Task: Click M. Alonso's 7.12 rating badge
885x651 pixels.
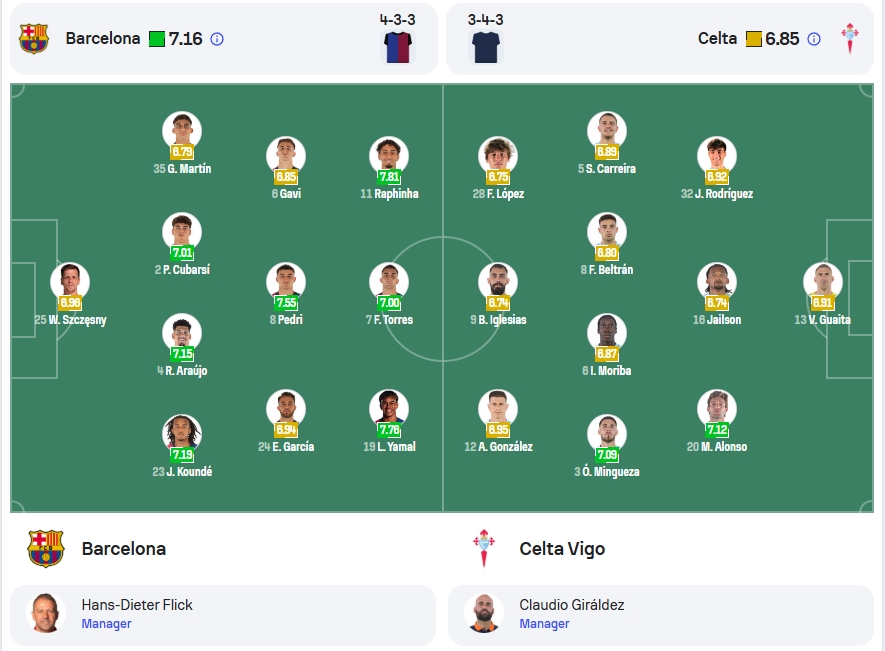Action: 717,430
